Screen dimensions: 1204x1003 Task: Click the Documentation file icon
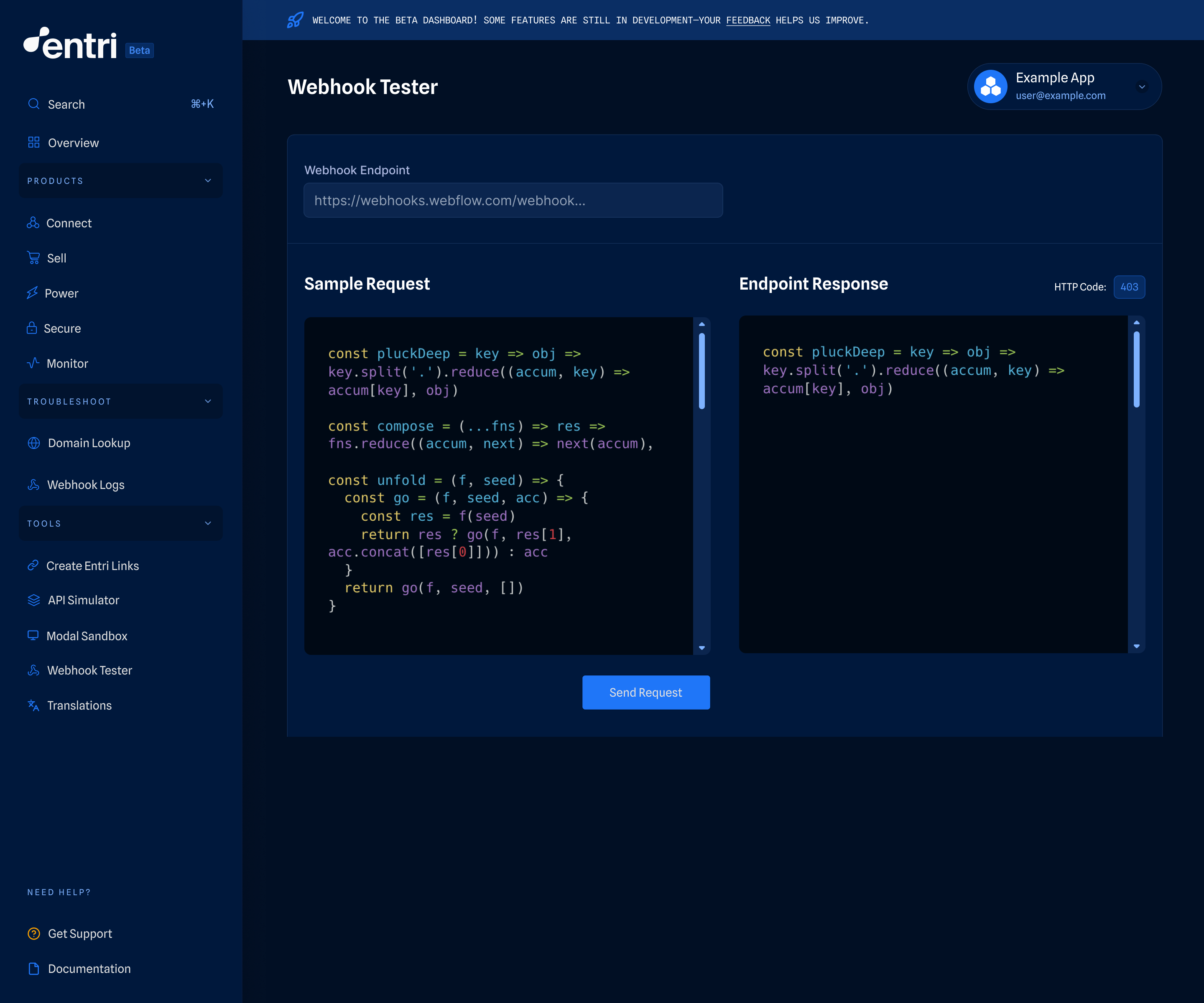click(34, 968)
